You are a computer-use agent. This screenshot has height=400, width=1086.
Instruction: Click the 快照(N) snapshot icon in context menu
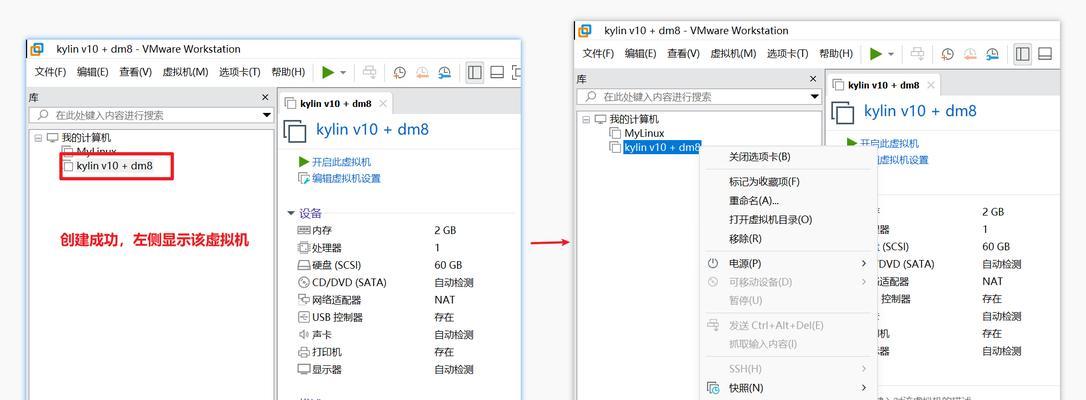[x=713, y=388]
